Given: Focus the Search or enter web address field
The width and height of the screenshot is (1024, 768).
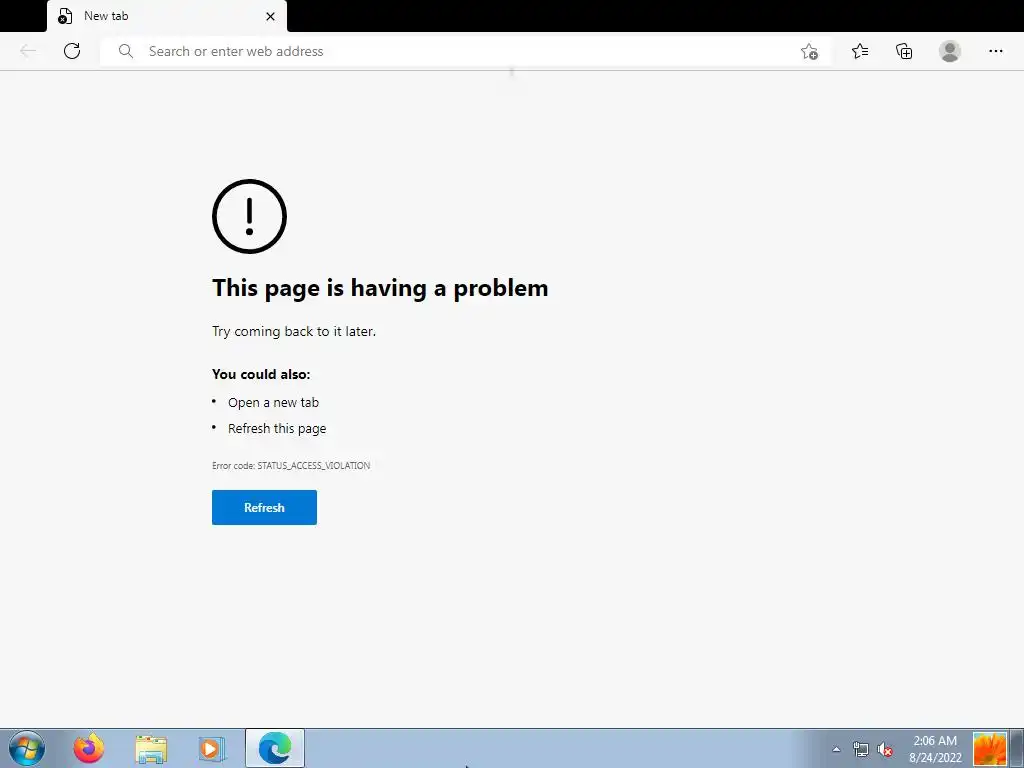Looking at the screenshot, I should (466, 51).
